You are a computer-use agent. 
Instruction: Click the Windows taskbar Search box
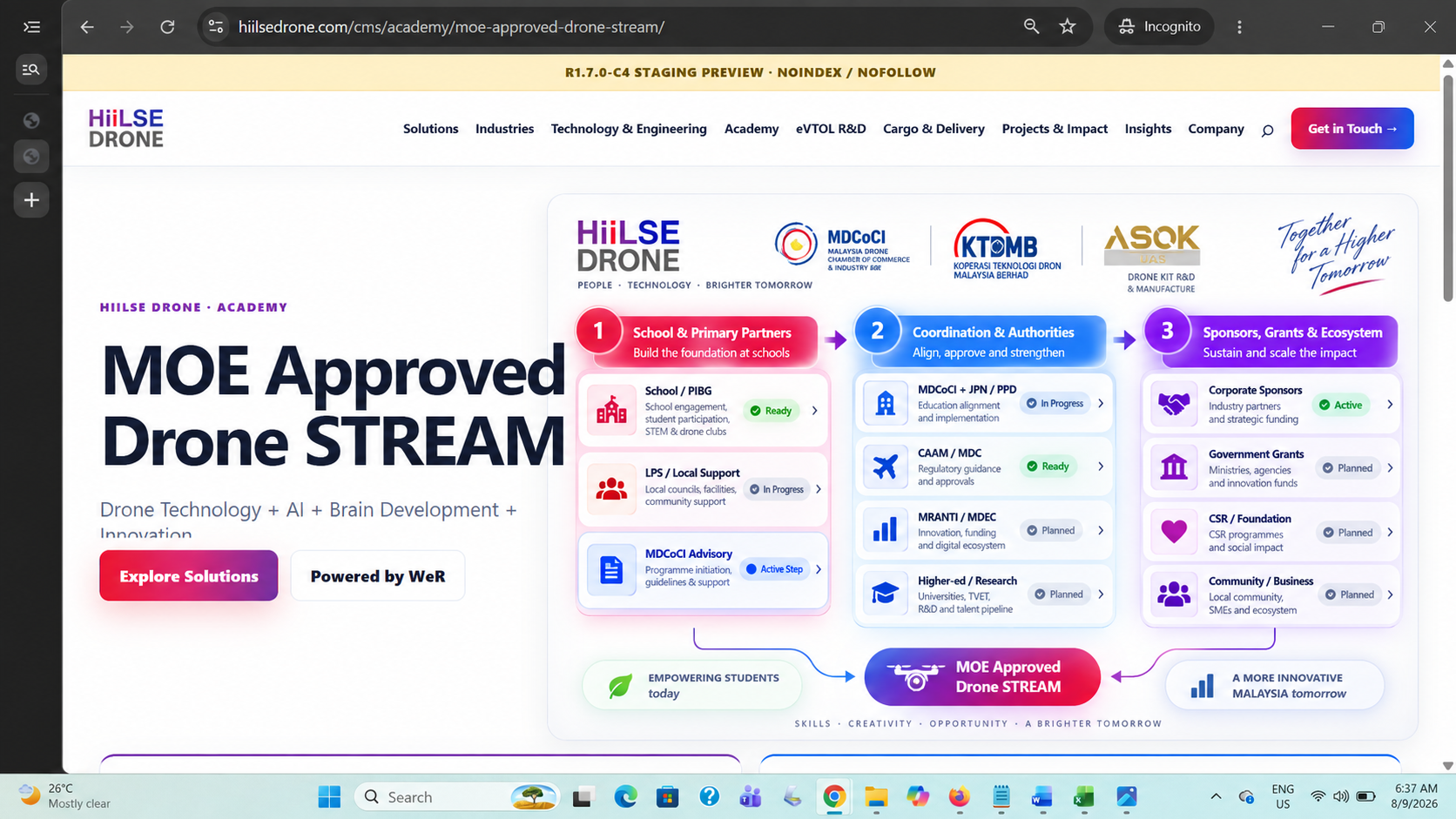coord(457,796)
